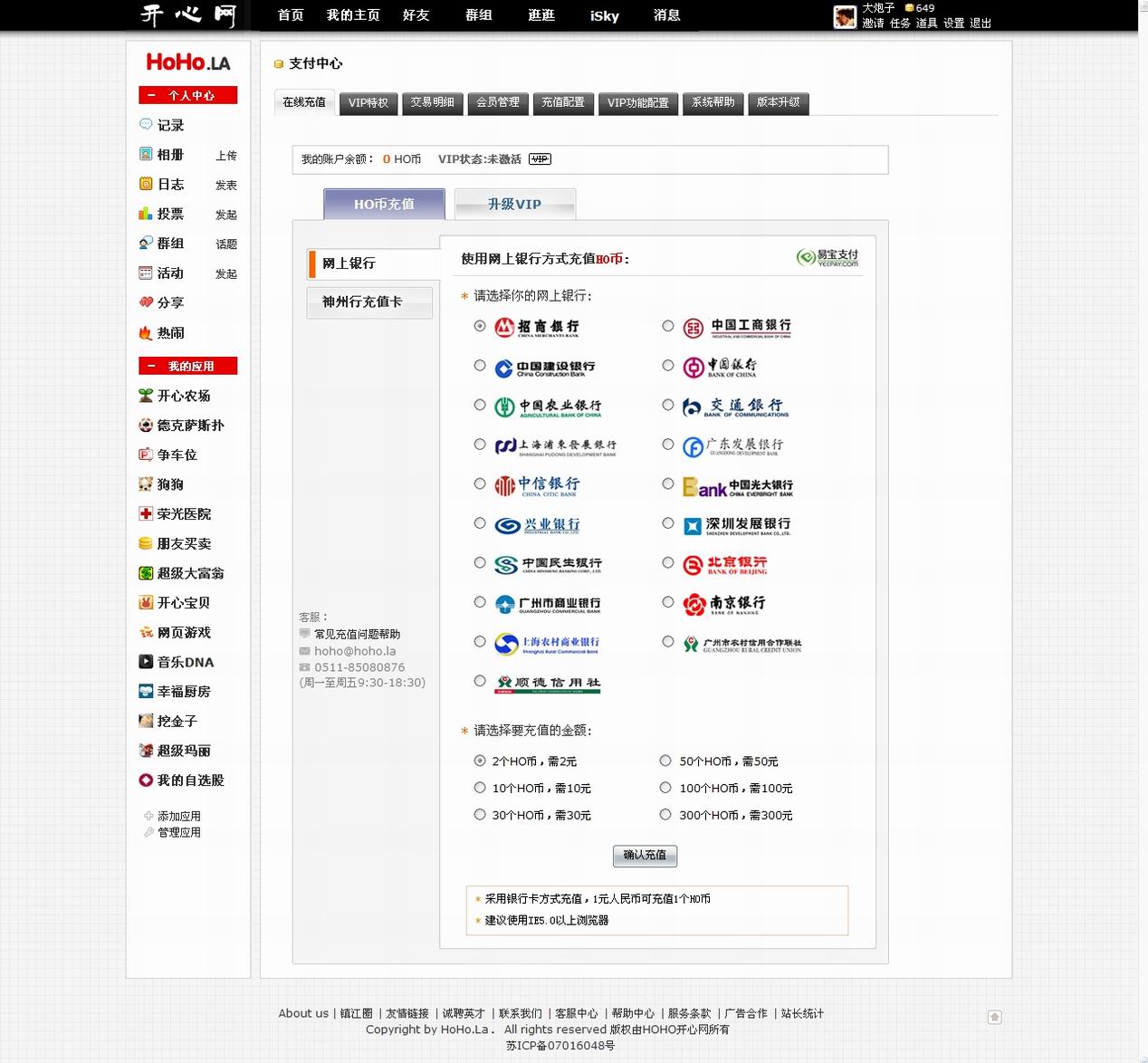This screenshot has width=1148, height=1063.
Task: Open the 相册 album icon
Action: point(146,154)
